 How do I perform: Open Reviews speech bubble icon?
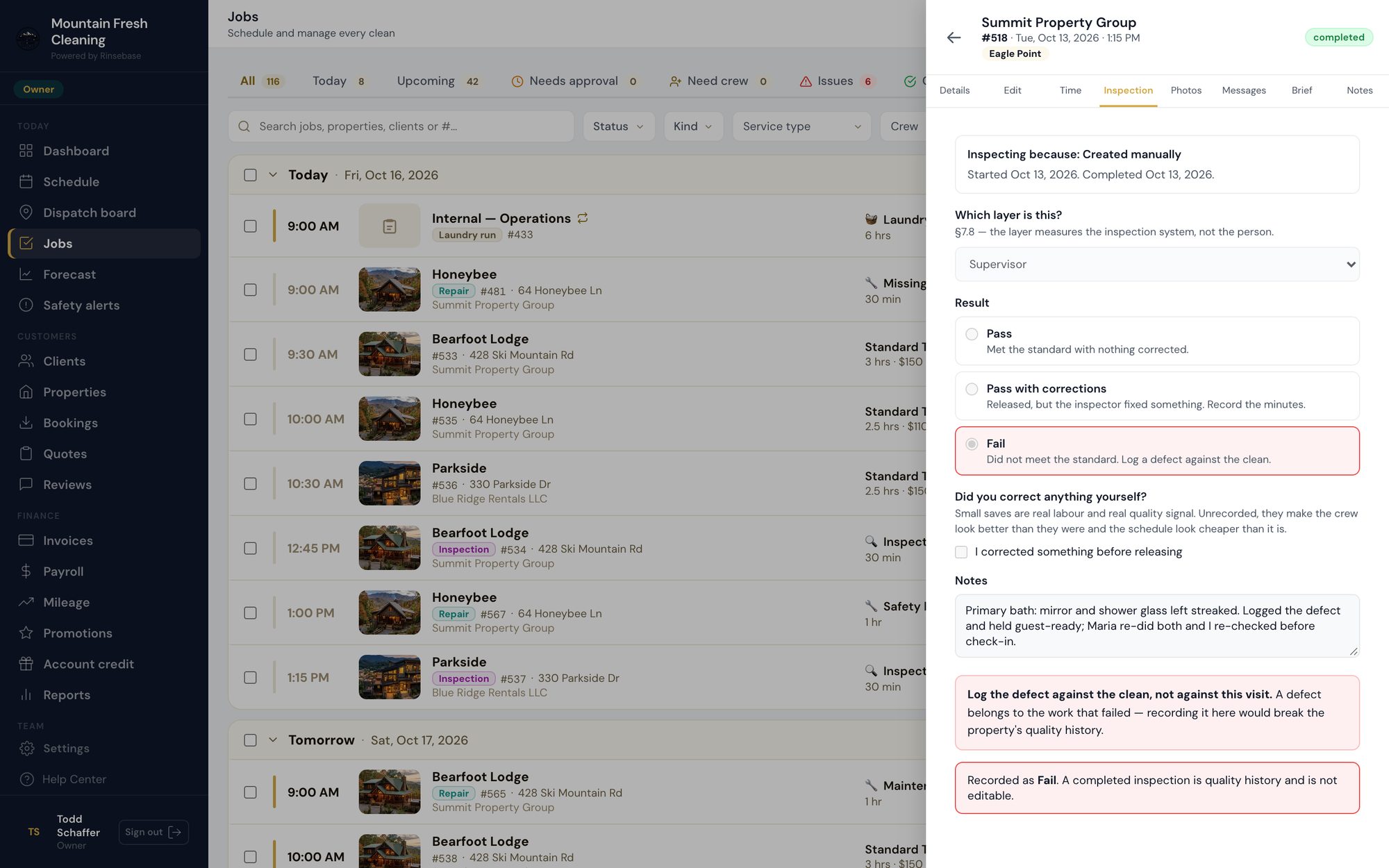tap(26, 485)
